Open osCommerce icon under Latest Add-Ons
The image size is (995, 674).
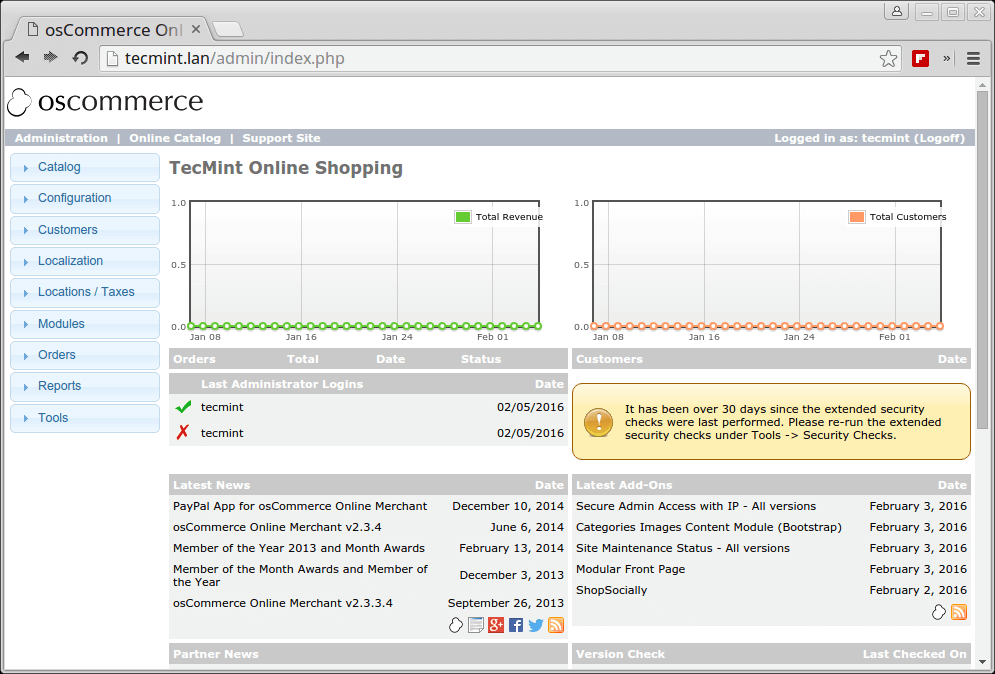coord(939,612)
